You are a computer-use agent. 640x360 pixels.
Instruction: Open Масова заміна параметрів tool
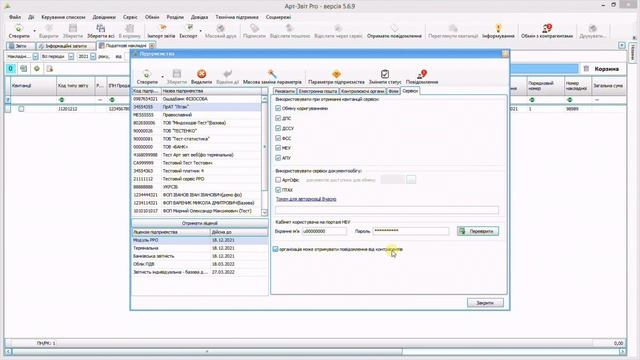coord(272,77)
